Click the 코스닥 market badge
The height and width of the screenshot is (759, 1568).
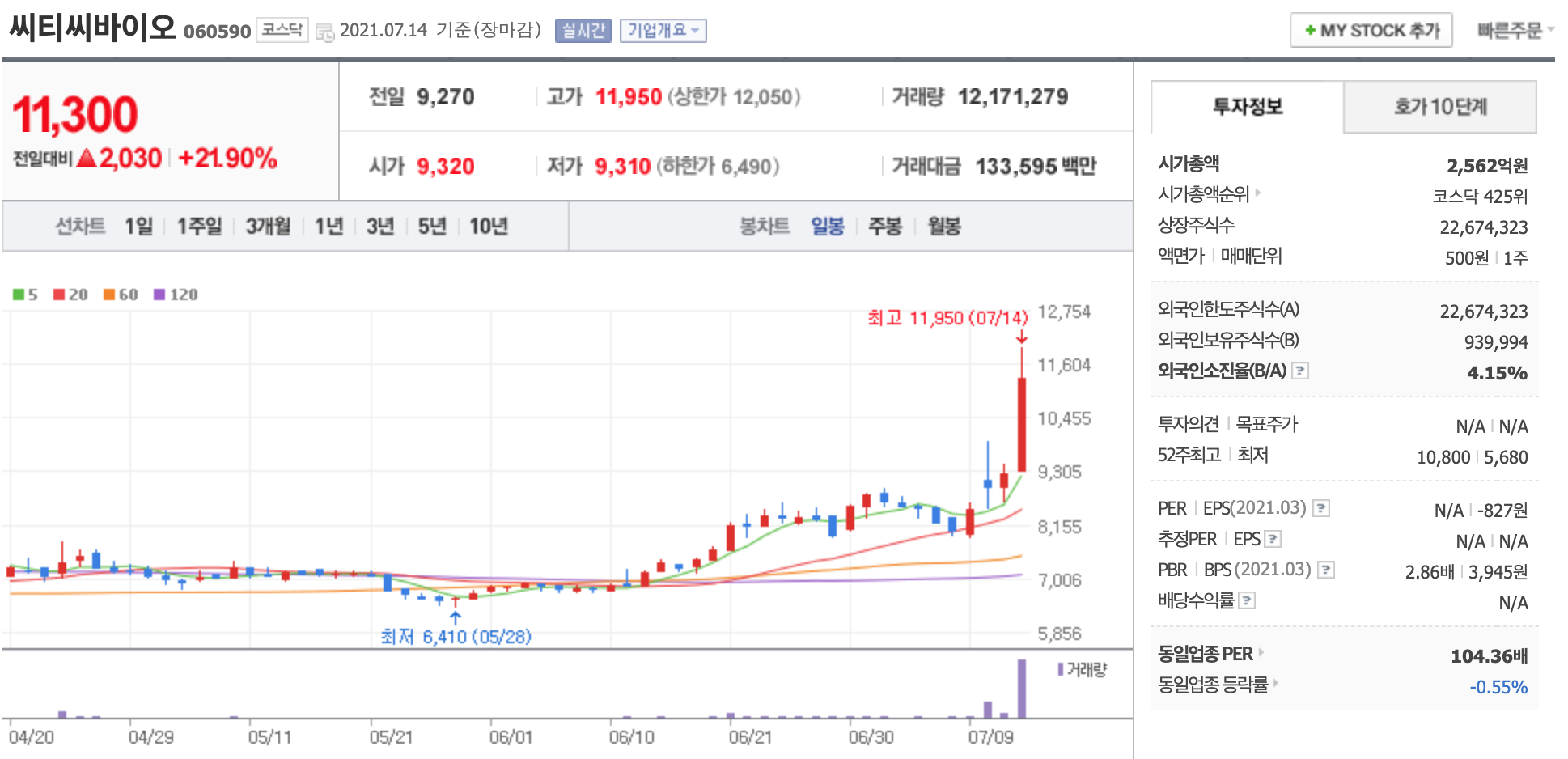pyautogui.click(x=282, y=30)
